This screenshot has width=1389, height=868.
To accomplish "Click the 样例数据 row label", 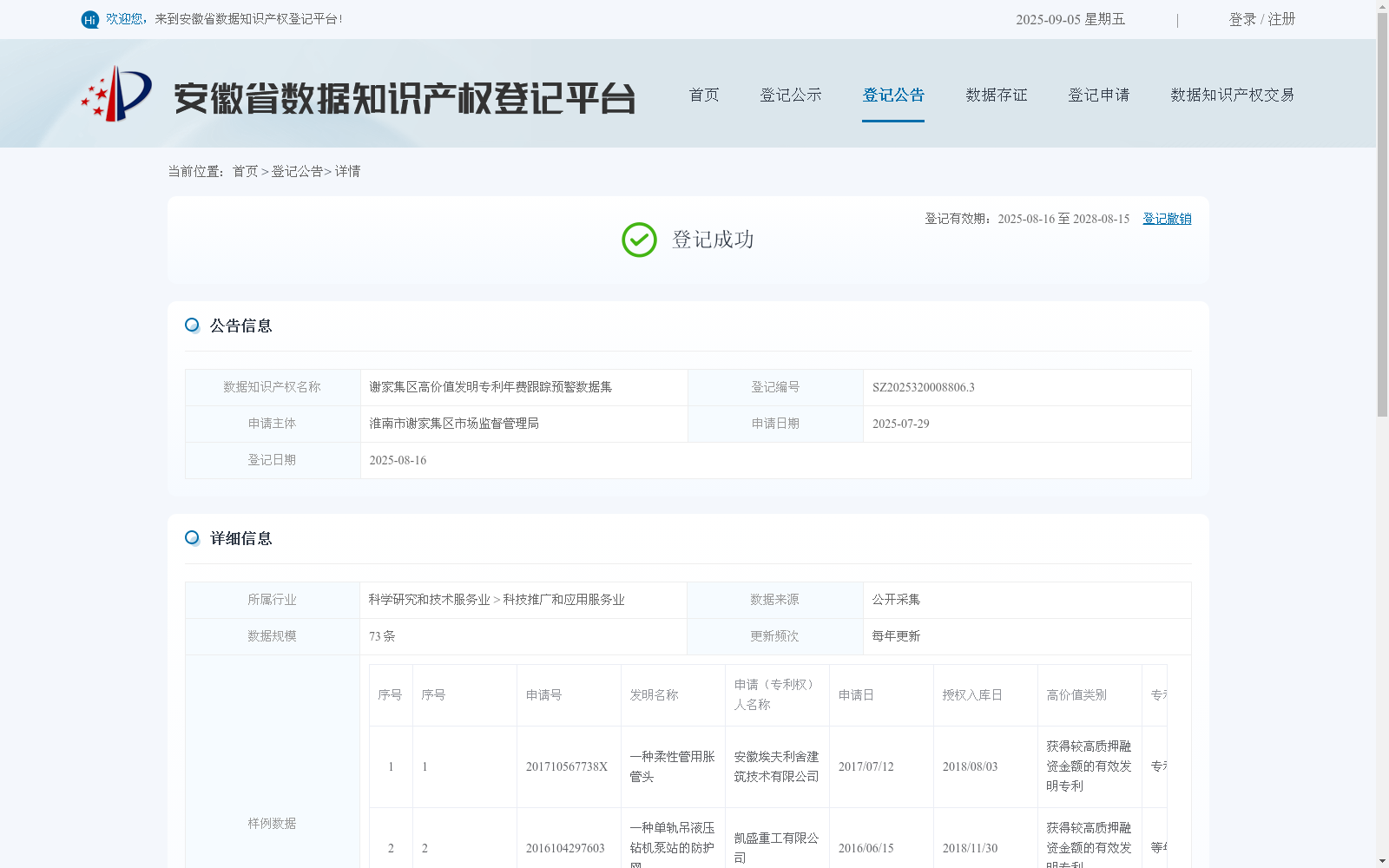I will click(272, 823).
